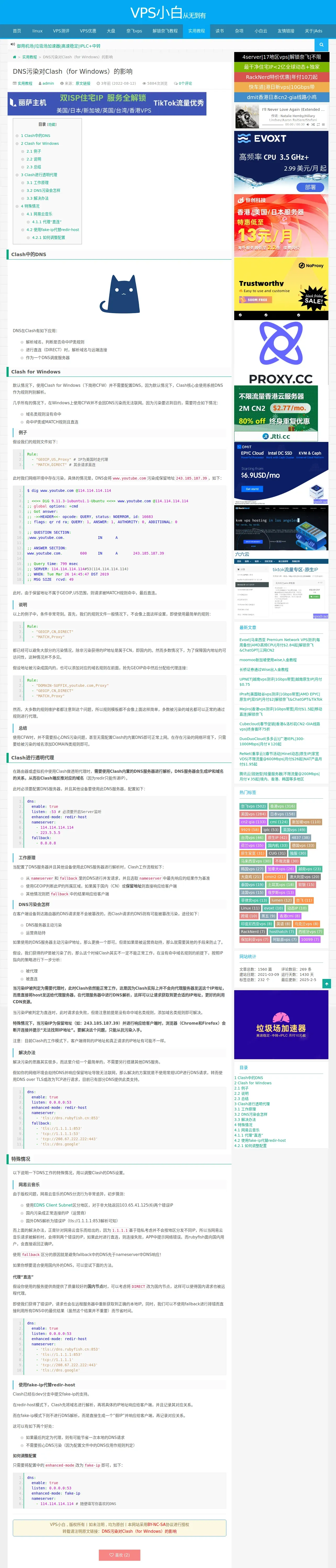This screenshot has height=1568, width=336.
Task: Click 原文链接 source link
Action: click(x=83, y=83)
